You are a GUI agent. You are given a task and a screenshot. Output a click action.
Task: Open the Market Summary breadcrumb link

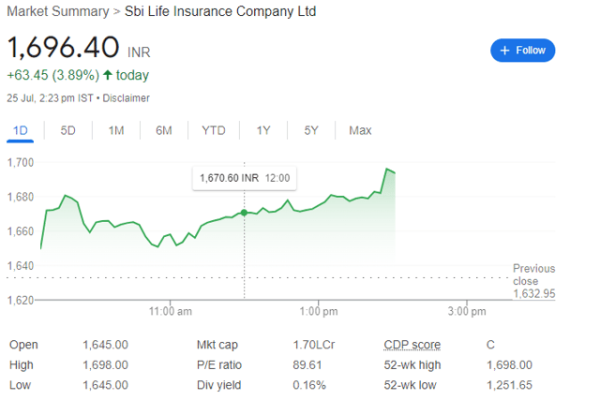click(x=58, y=11)
